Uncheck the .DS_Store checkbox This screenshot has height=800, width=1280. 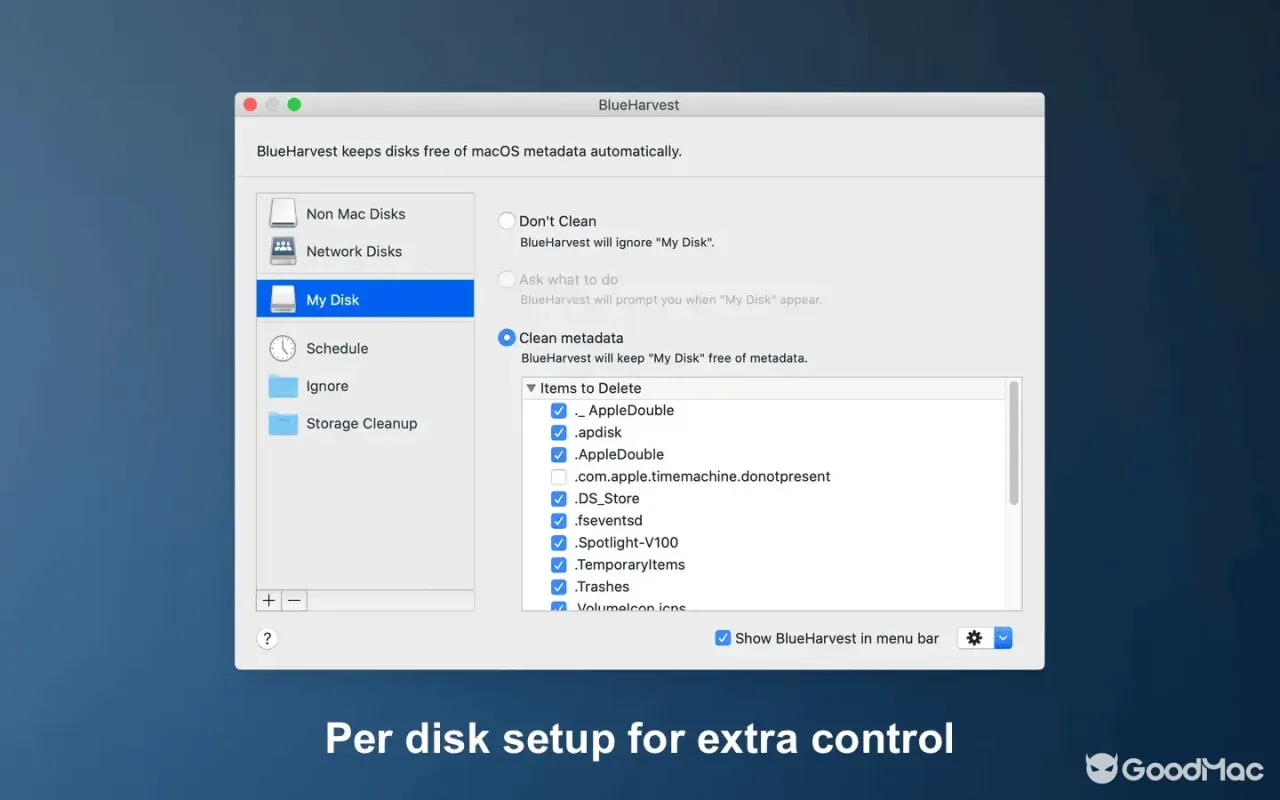click(x=559, y=499)
